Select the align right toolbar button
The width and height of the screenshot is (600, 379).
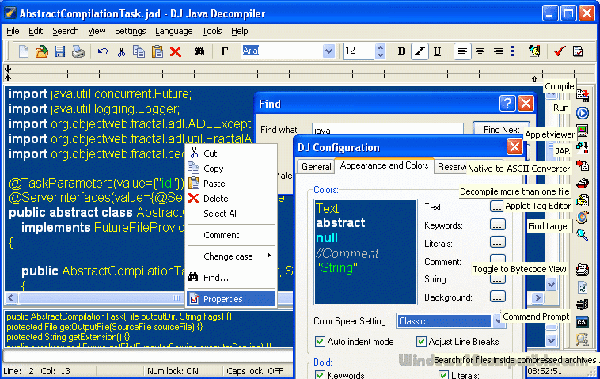(x=498, y=51)
